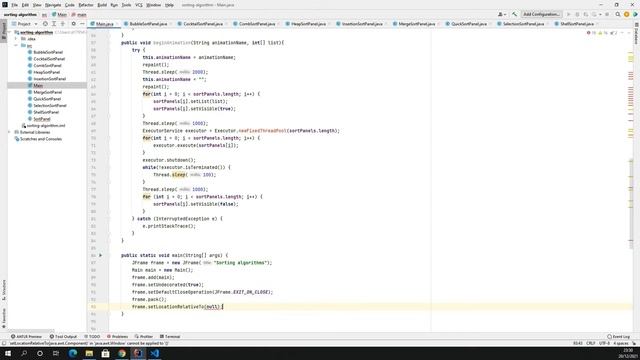The image size is (640, 360).
Task: Select InsertionSortPanel in project tree
Action: [x=49, y=79]
